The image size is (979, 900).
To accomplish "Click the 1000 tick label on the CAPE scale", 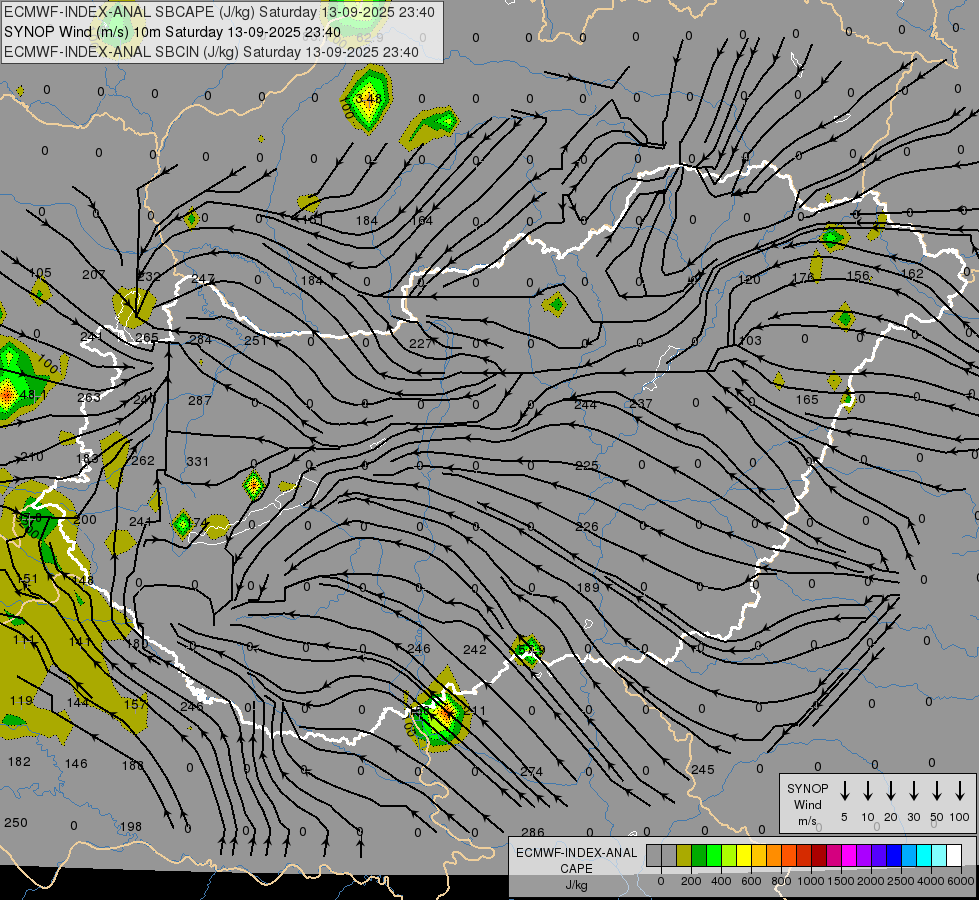I will pos(810,881).
